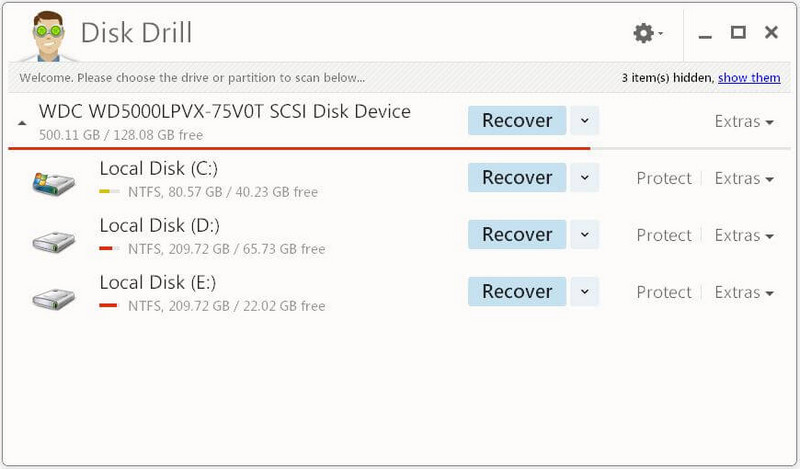The height and width of the screenshot is (469, 800).
Task: Click the Local Disk (D:) drive icon
Action: click(x=53, y=240)
